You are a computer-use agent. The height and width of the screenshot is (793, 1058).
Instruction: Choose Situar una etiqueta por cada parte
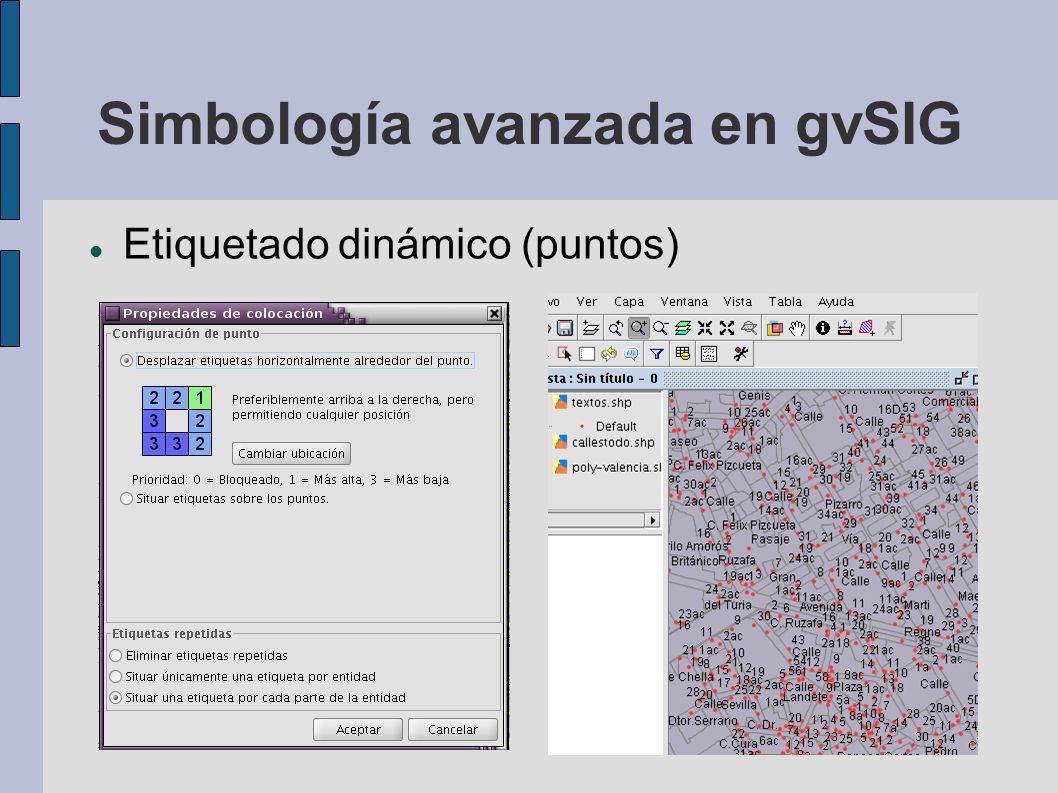(115, 697)
